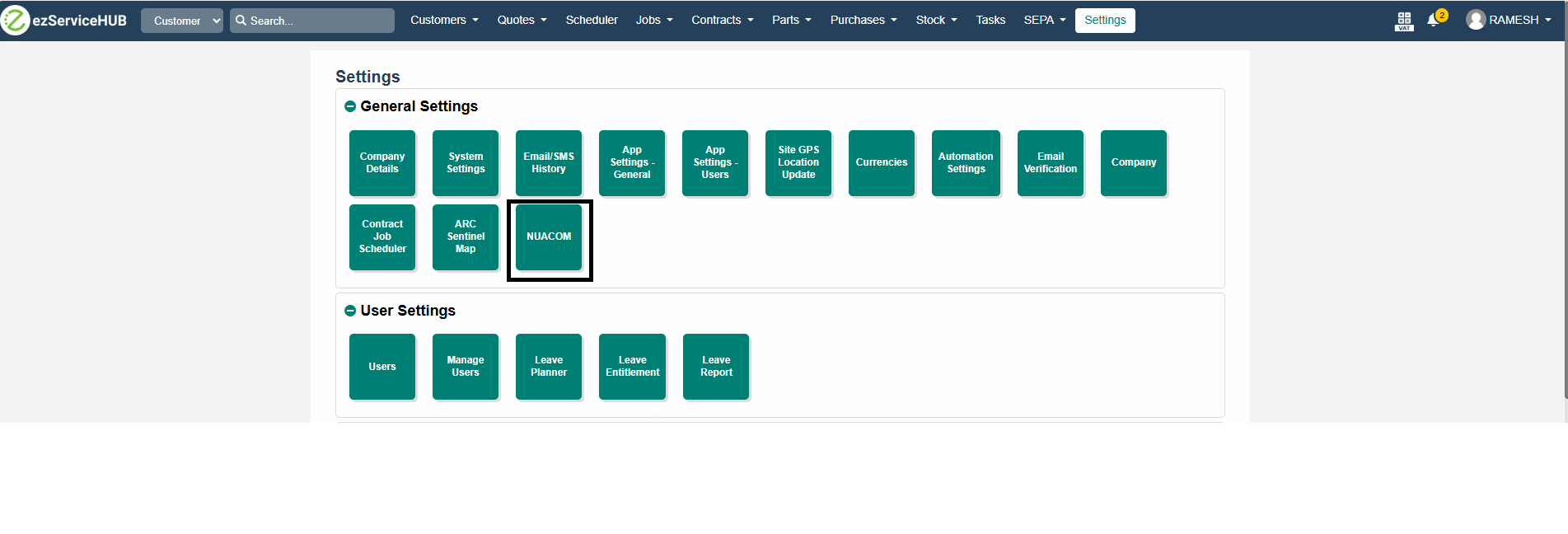Expand the Customers menu

coord(444,20)
